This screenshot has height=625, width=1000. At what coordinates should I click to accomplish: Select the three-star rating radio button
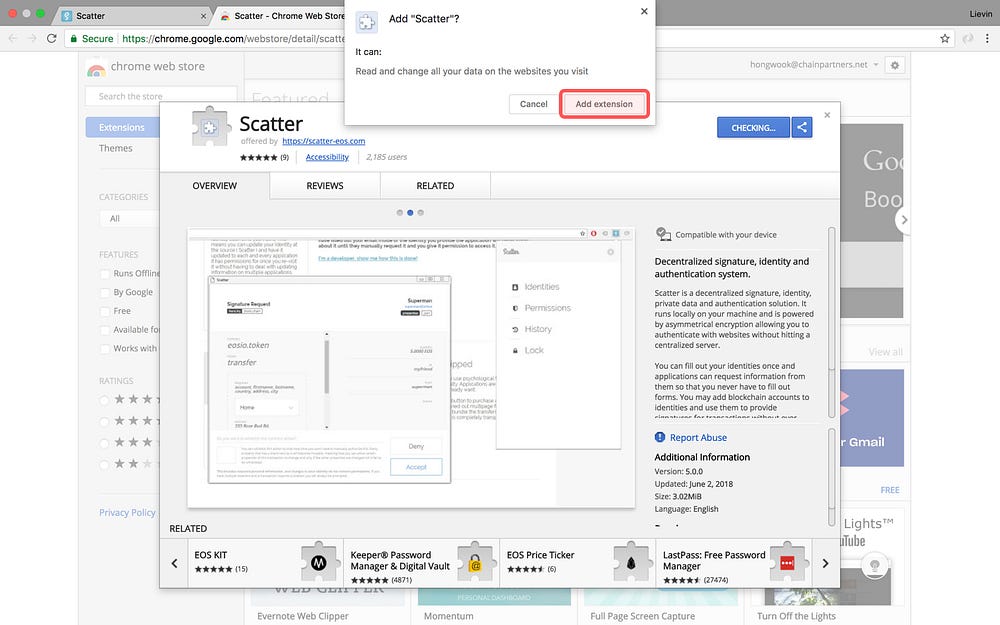104,443
